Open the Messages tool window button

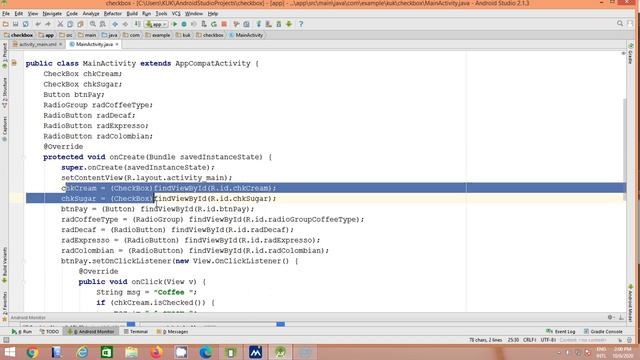click(x=172, y=331)
